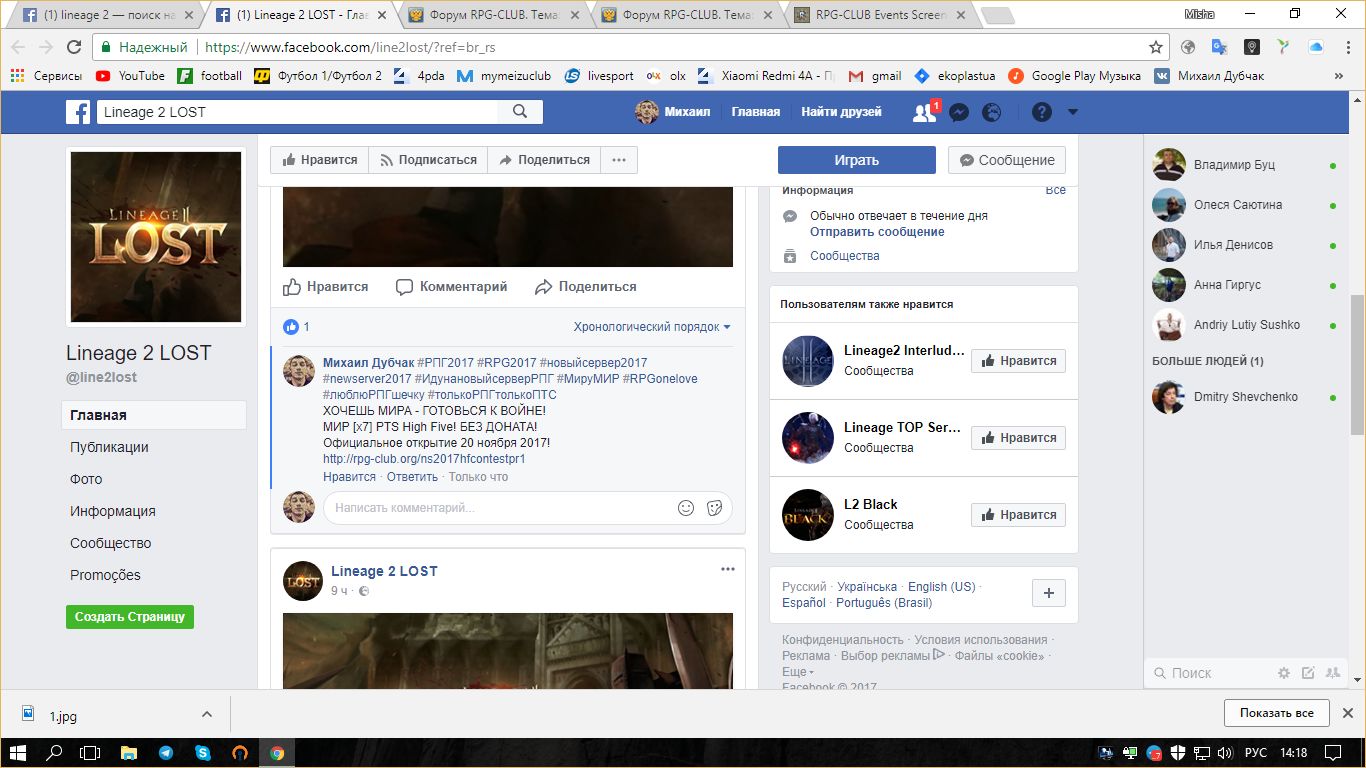The width and height of the screenshot is (1366, 768).
Task: Click the search magnifier button
Action: tap(520, 112)
